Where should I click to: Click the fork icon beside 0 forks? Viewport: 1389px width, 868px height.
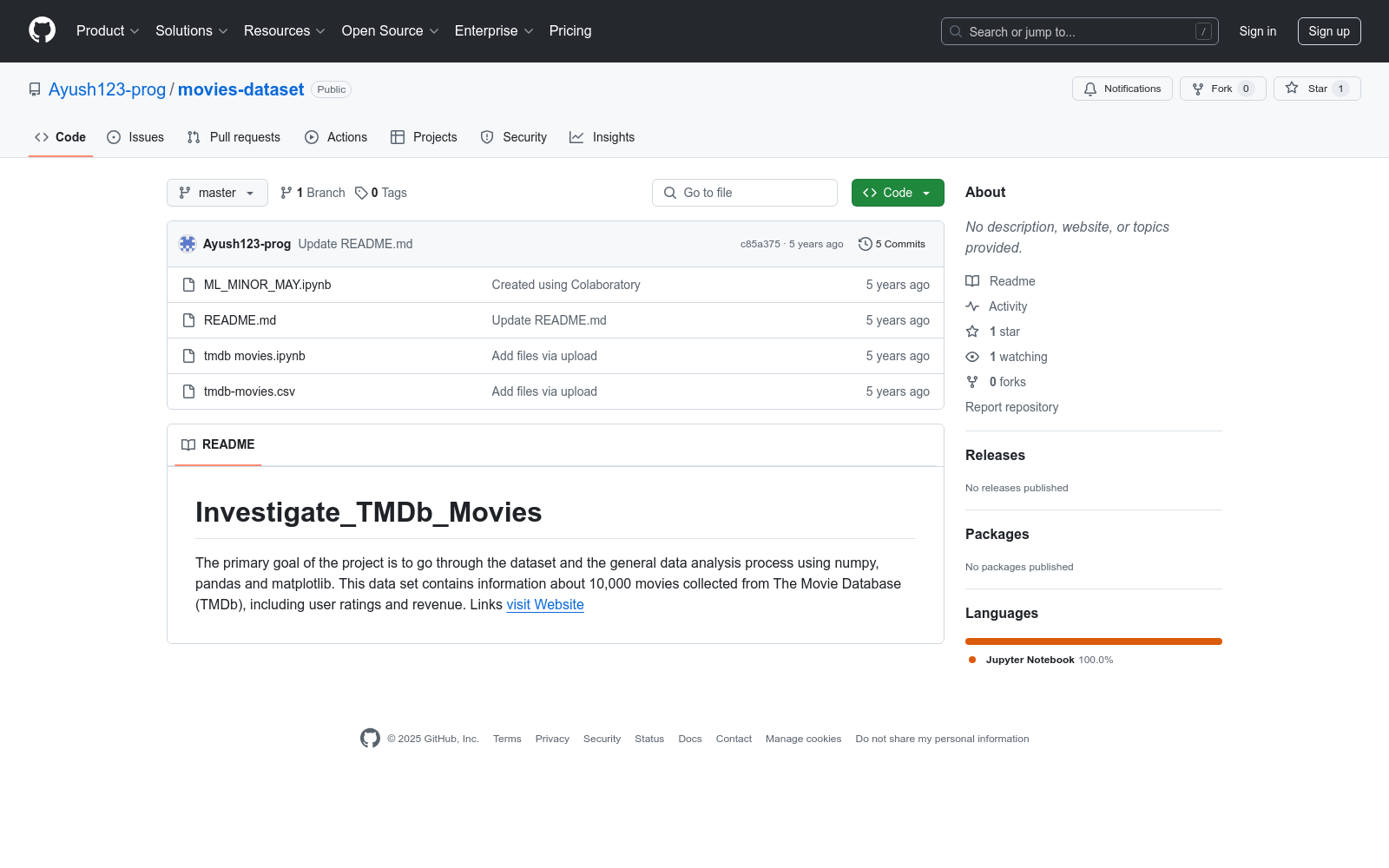coord(972,382)
